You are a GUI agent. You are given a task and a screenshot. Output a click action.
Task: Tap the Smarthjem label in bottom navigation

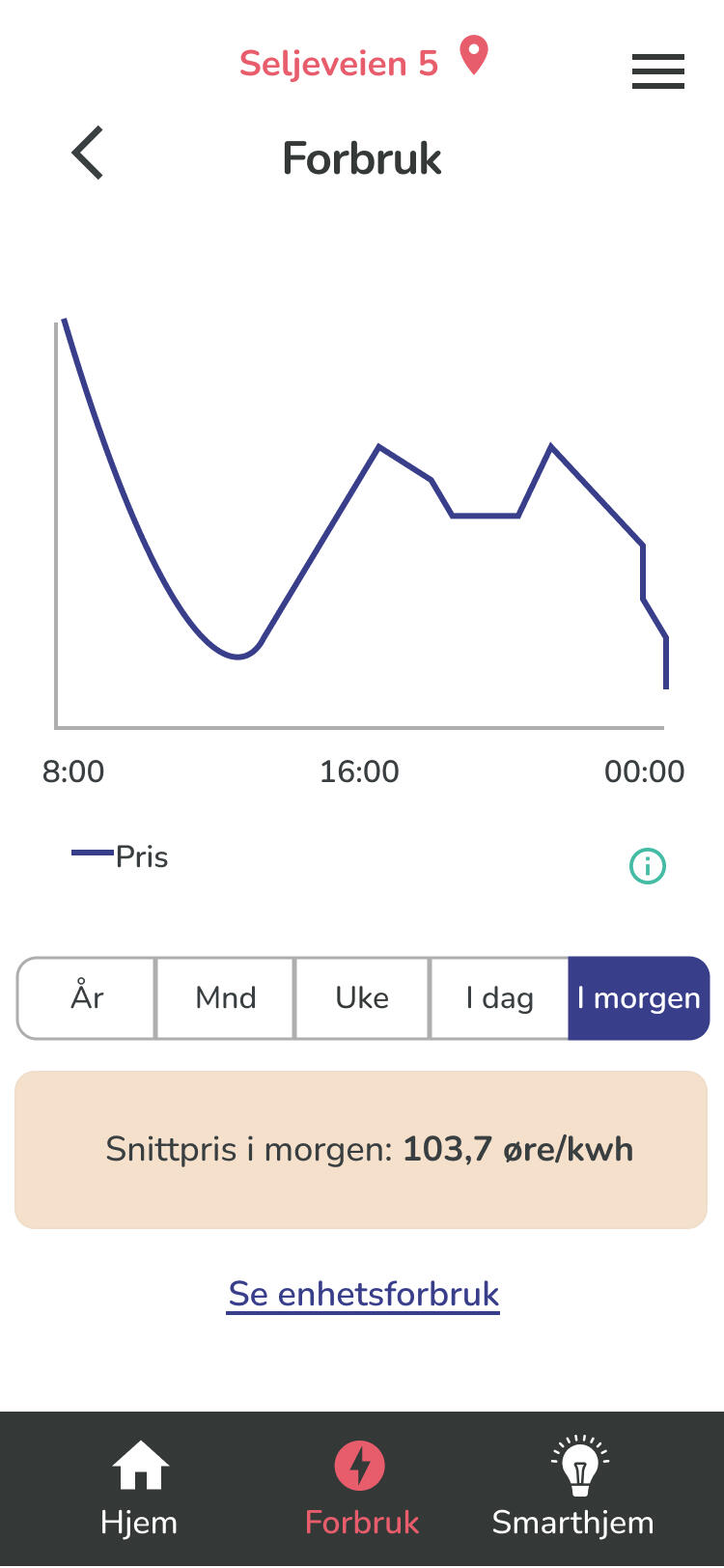tap(572, 1523)
